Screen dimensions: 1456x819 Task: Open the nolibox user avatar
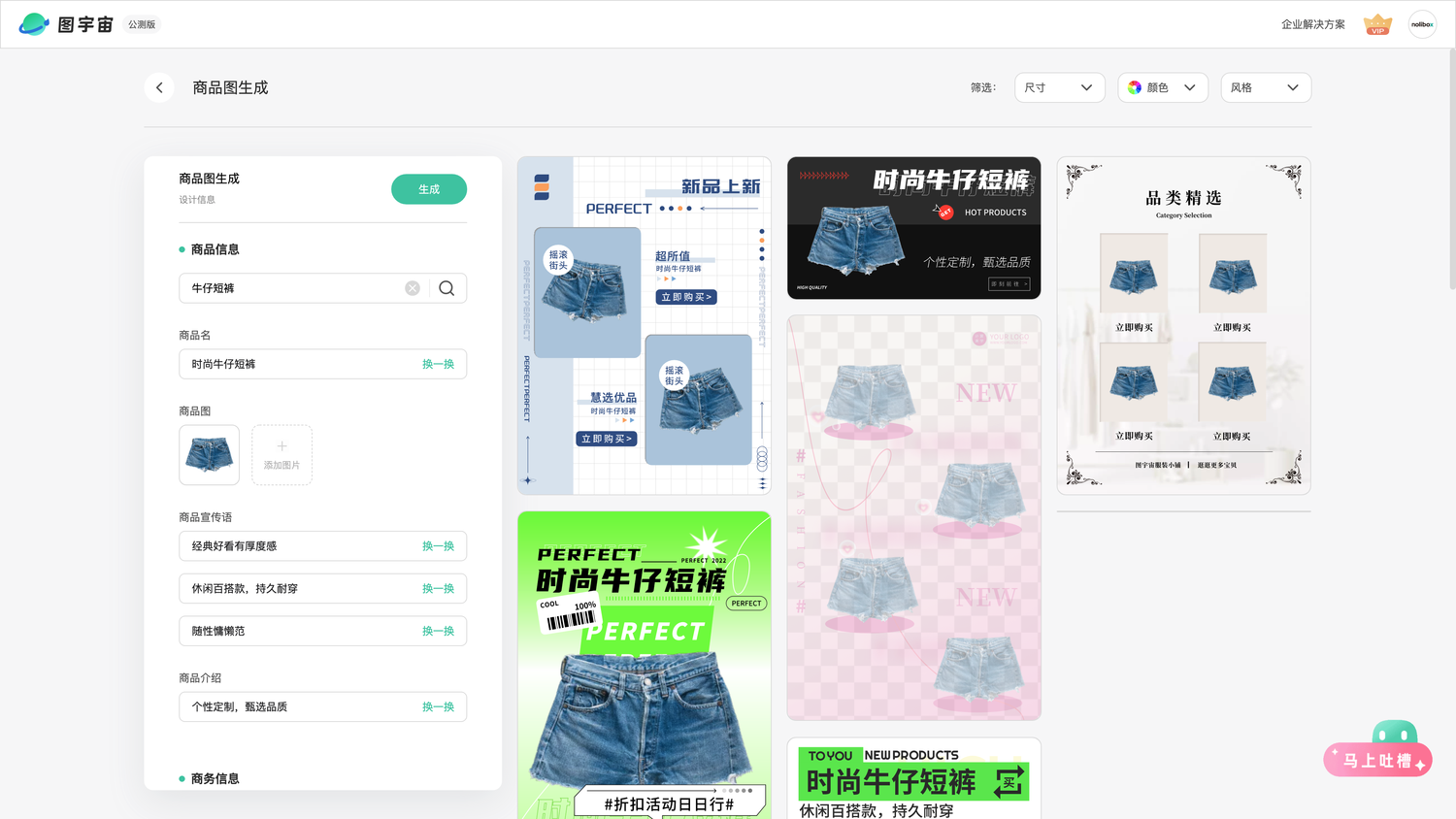[x=1422, y=24]
